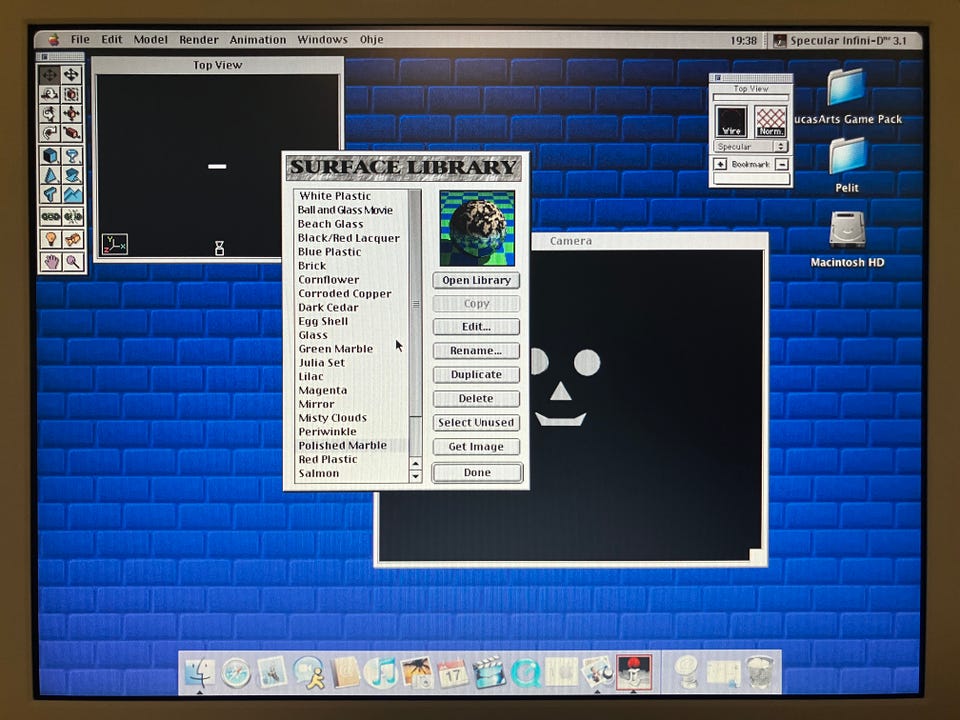Image resolution: width=960 pixels, height=720 pixels.
Task: Select the blue cone primitive tool
Action: coord(50,175)
